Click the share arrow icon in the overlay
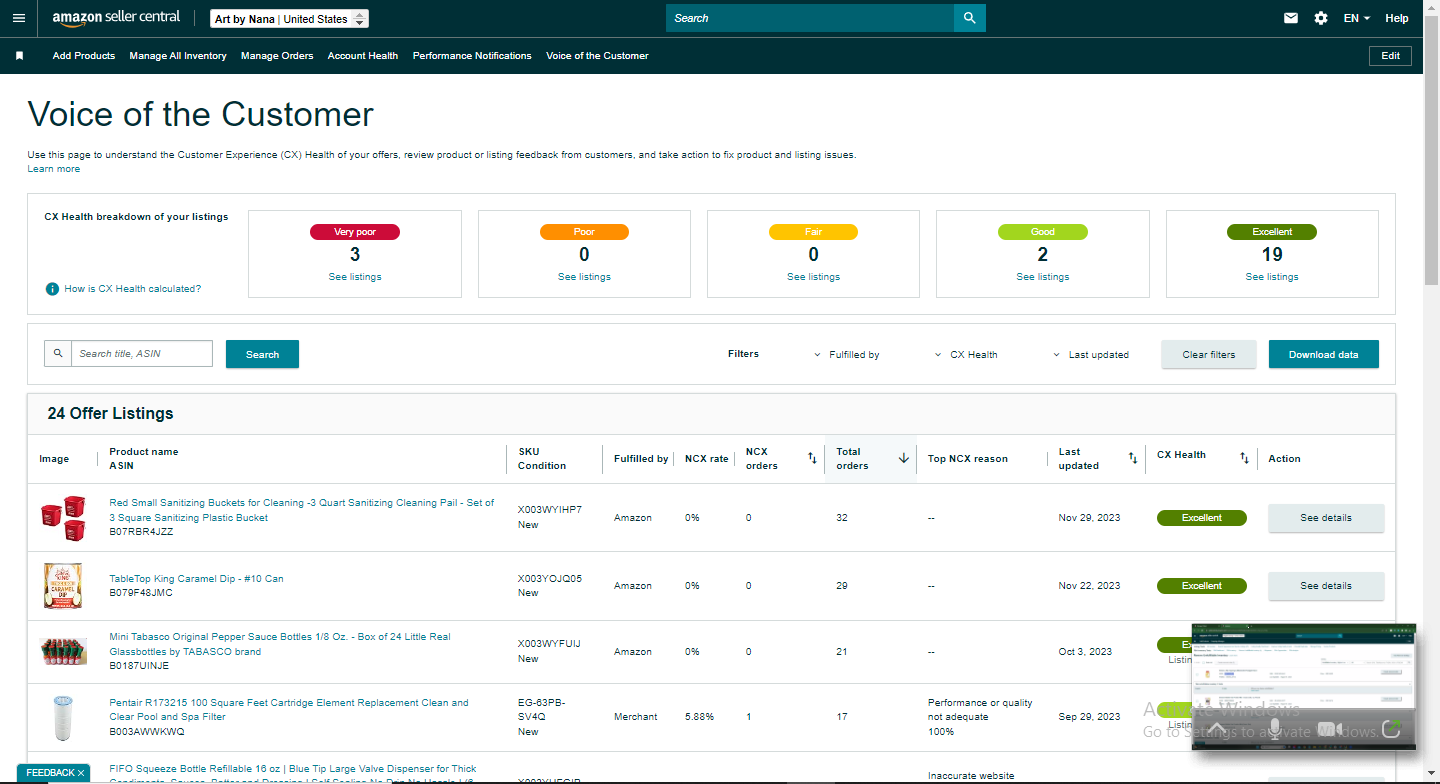This screenshot has height=784, width=1440. point(1390,728)
